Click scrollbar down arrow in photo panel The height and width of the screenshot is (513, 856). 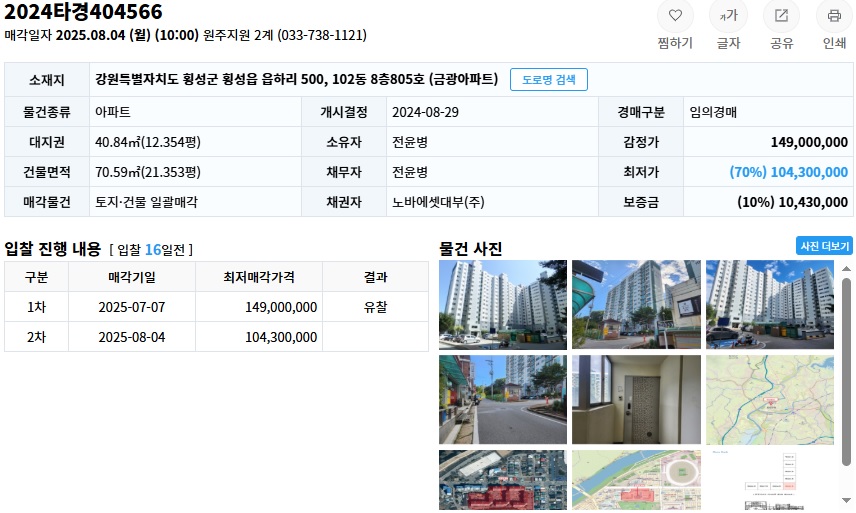(846, 500)
